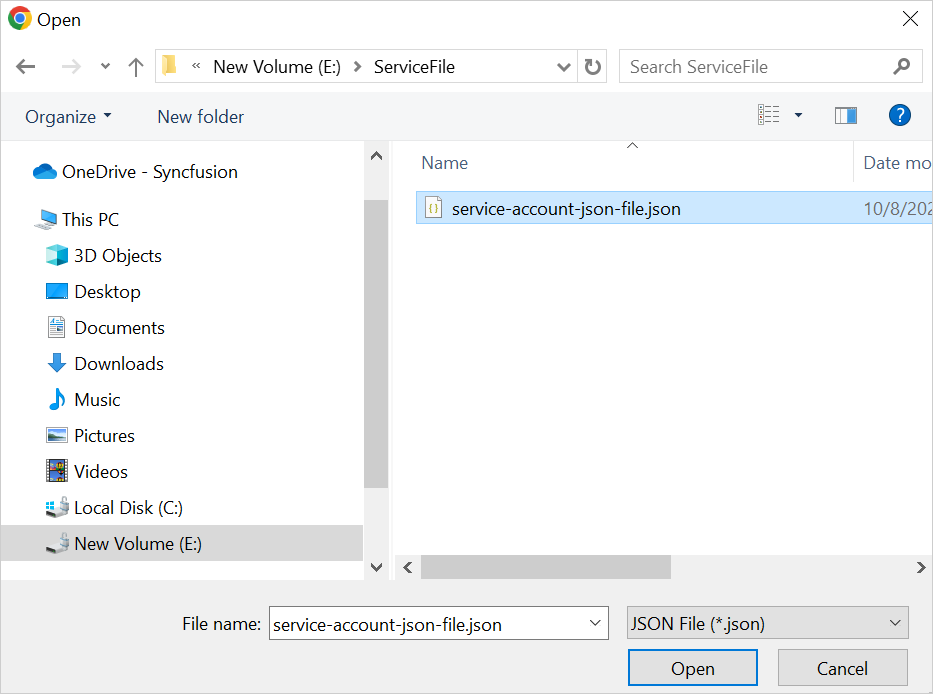Open the JSON File type filter dropdown
This screenshot has width=933, height=694.
(767, 624)
